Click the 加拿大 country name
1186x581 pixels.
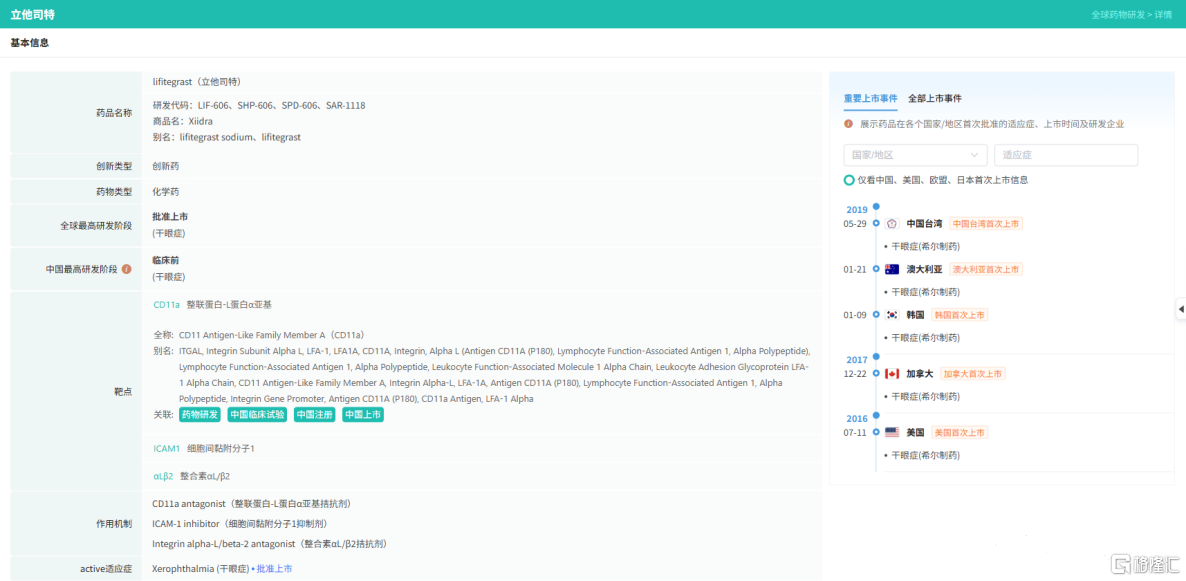920,374
